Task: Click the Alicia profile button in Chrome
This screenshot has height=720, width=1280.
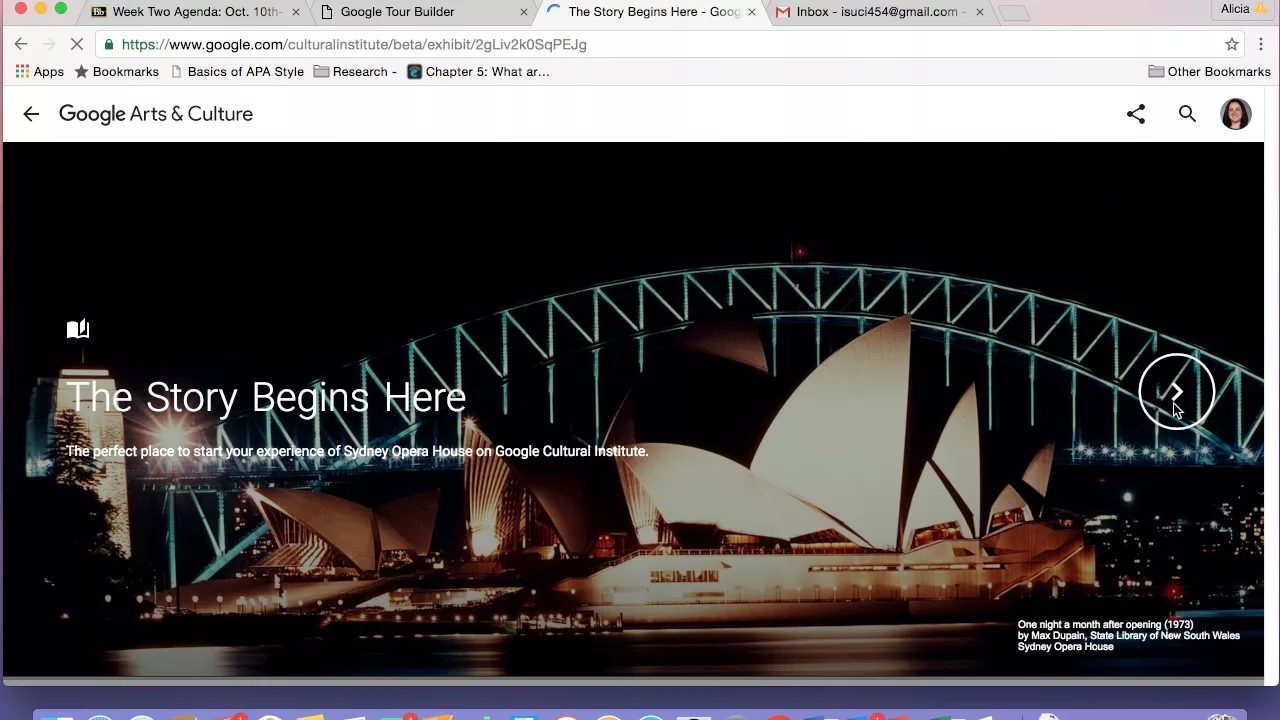Action: pos(1243,9)
